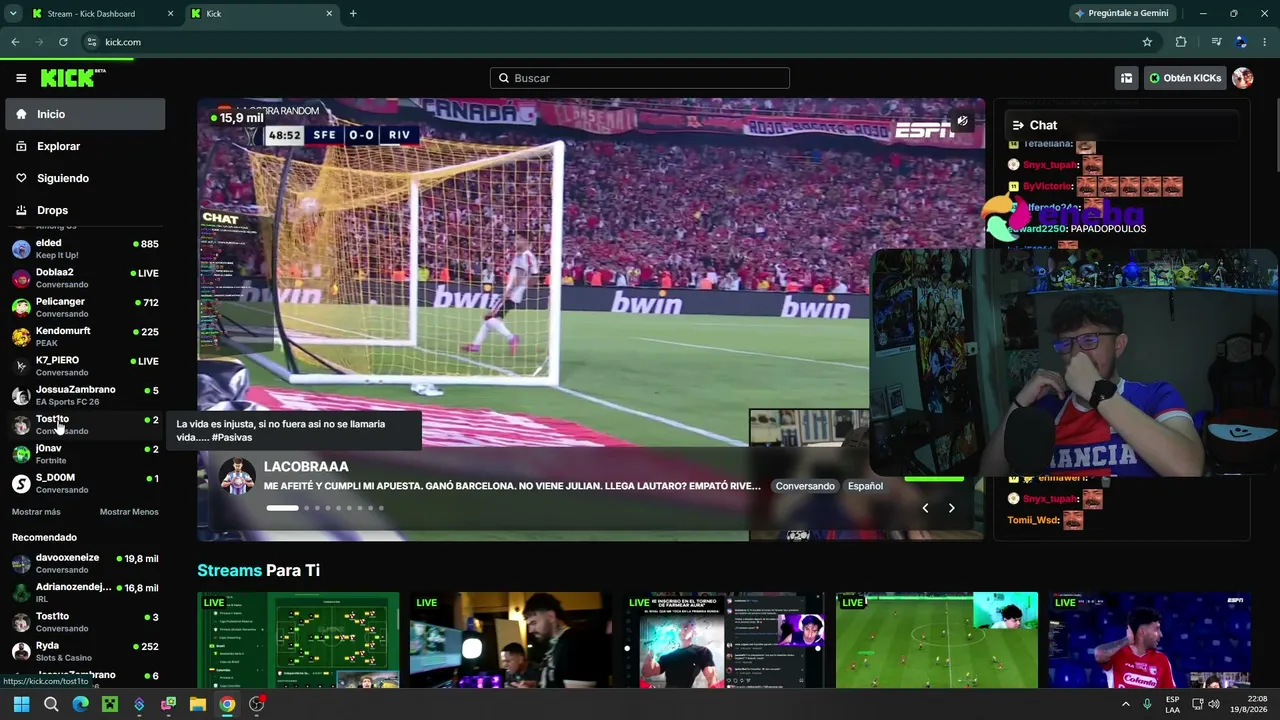This screenshot has width=1280, height=720.
Task: Open the football match stream thumbnail
Action: click(937, 640)
